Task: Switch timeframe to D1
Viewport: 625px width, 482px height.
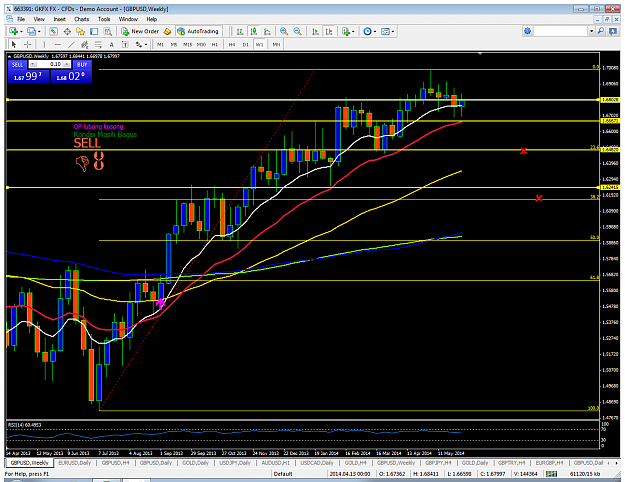Action: pyautogui.click(x=246, y=45)
